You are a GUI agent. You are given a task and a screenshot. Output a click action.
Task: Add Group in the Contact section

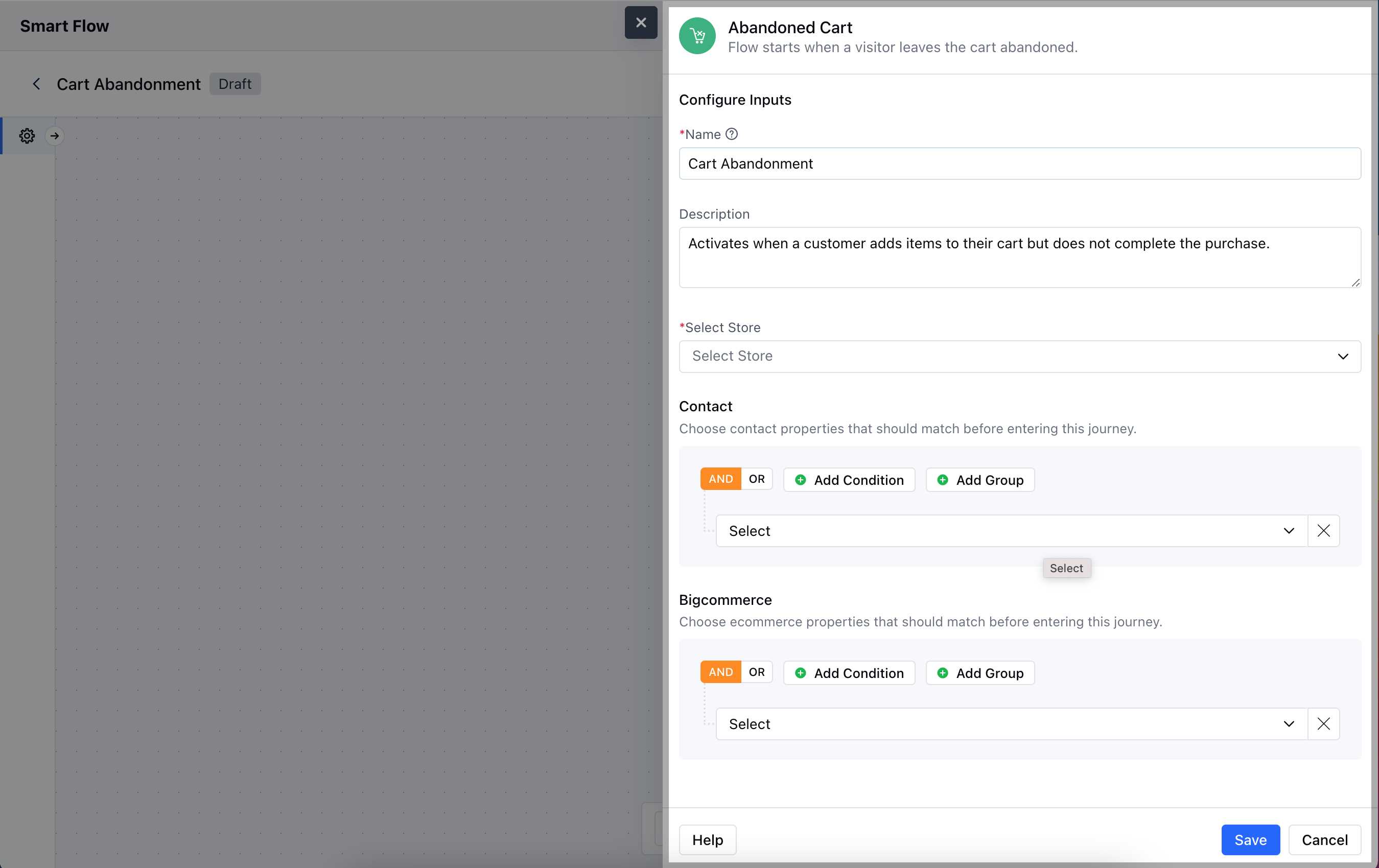(x=980, y=480)
